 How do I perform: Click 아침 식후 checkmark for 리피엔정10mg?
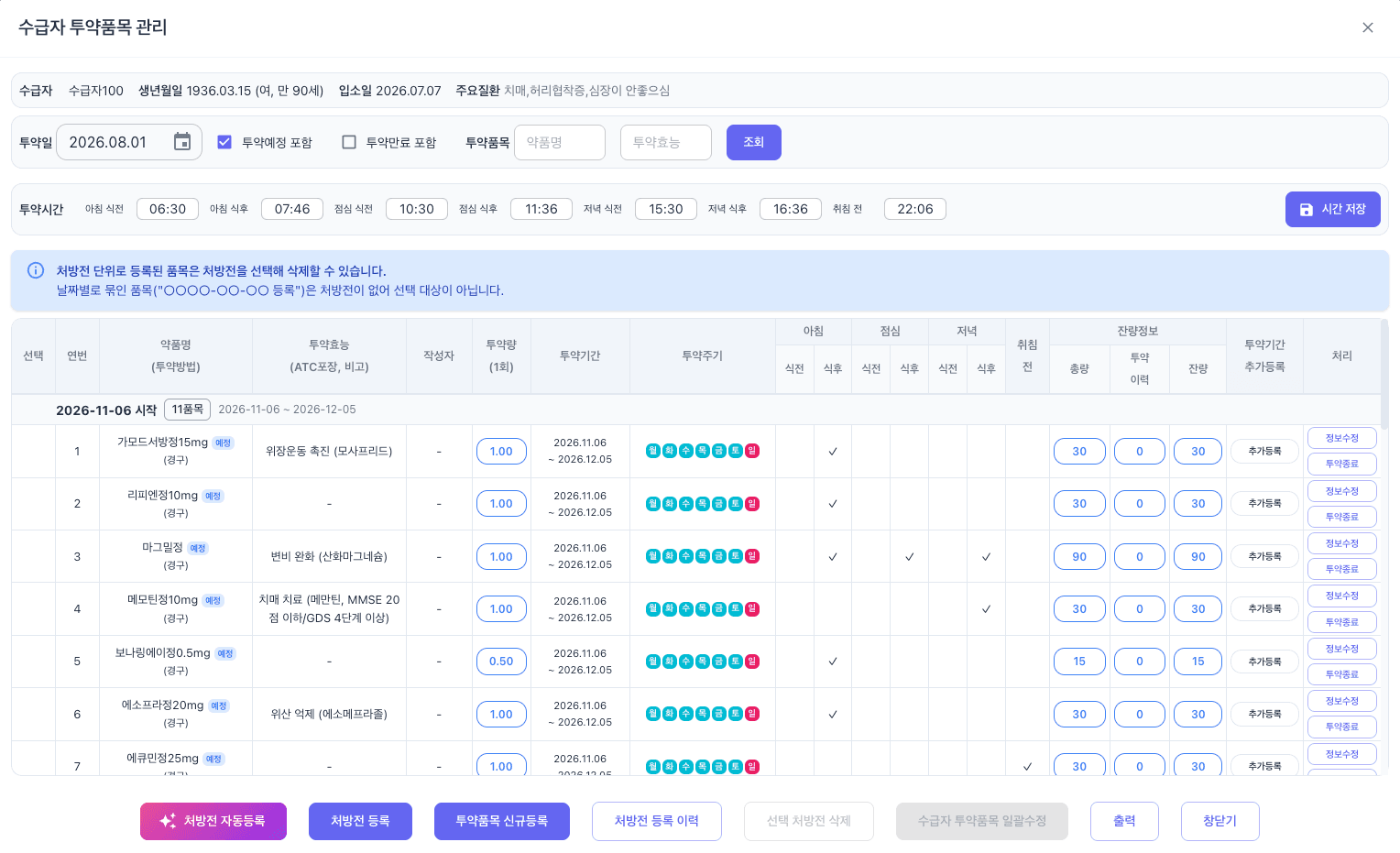833,504
